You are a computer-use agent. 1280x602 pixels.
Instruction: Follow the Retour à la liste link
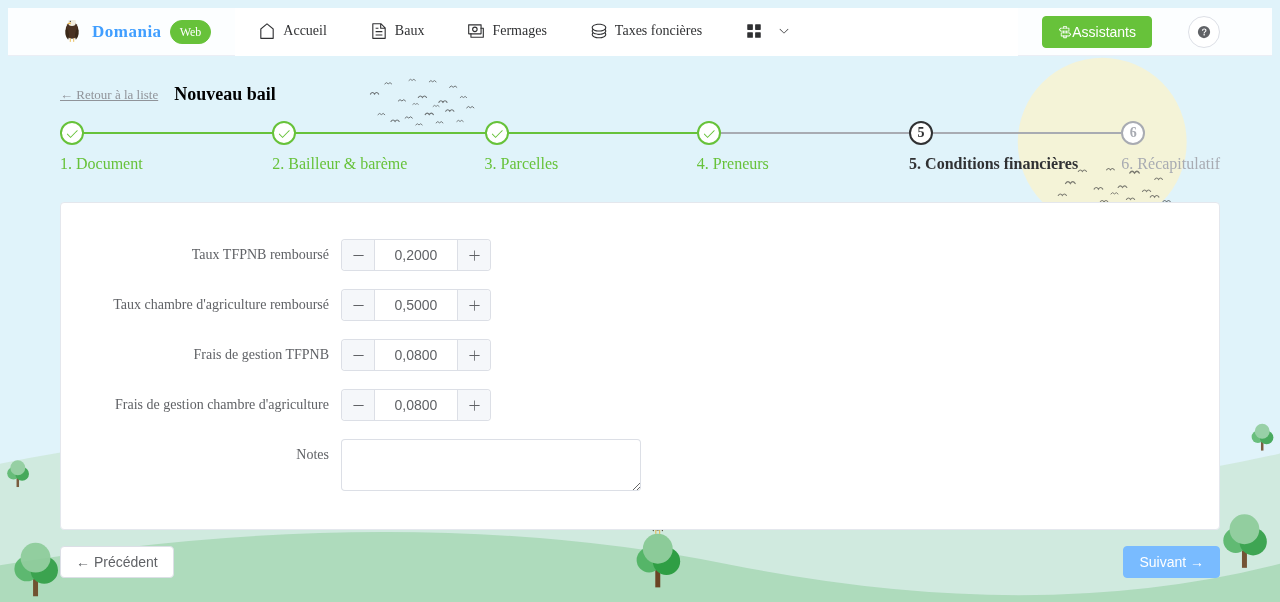(109, 95)
